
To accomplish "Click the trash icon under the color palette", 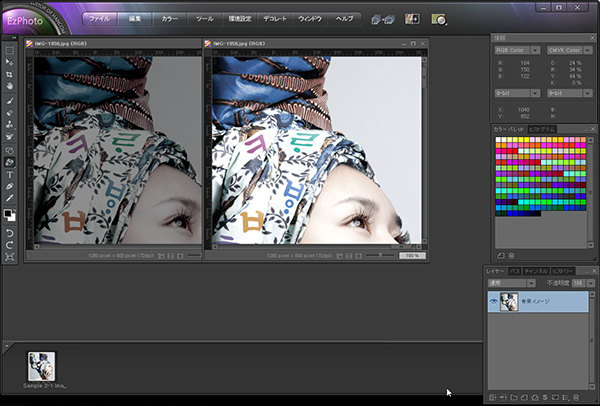I will pos(509,256).
